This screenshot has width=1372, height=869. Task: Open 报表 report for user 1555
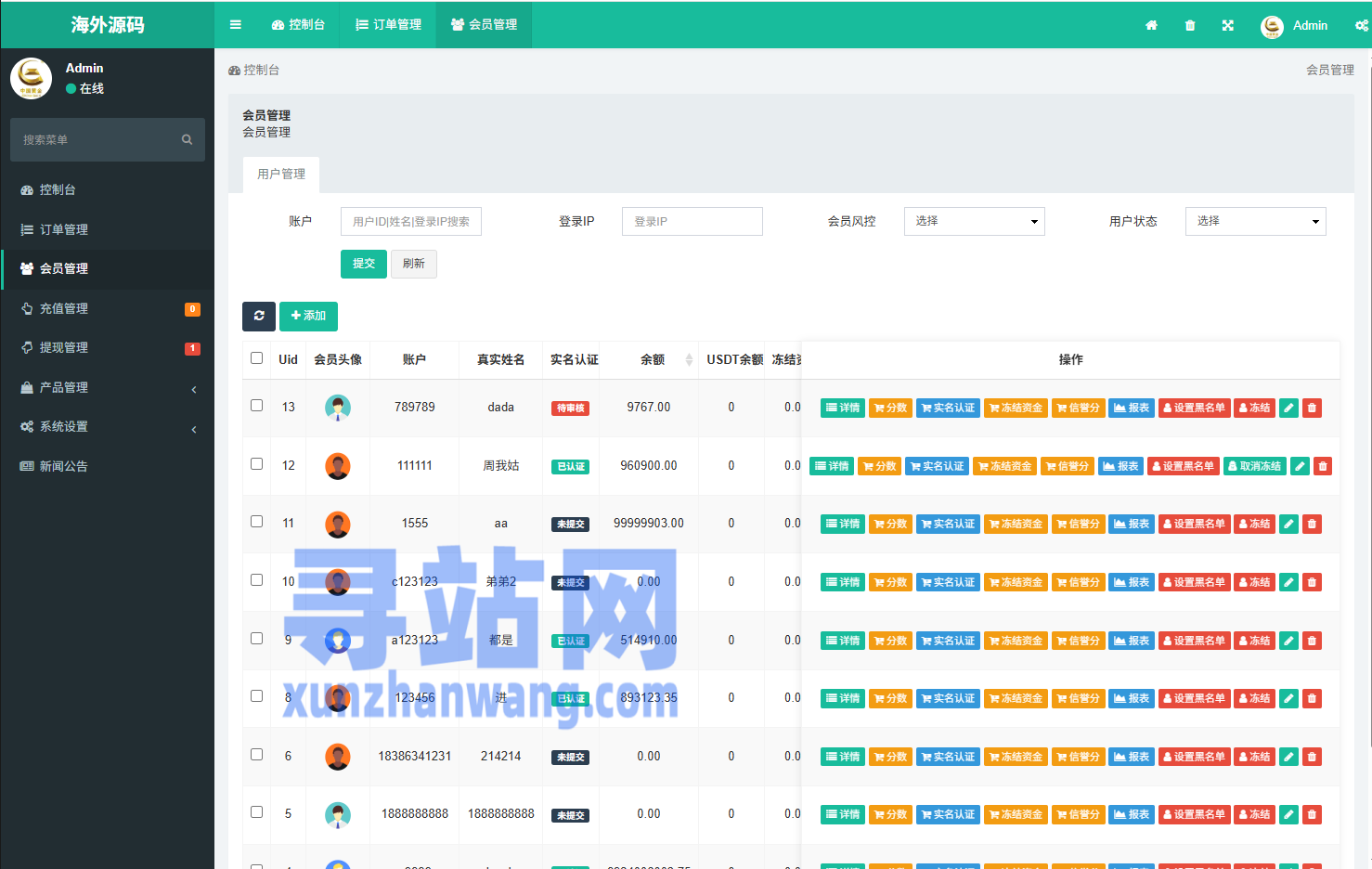pyautogui.click(x=1132, y=524)
